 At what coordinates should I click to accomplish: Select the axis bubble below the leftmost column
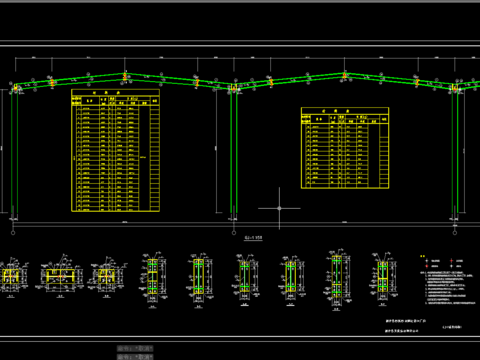[13, 233]
